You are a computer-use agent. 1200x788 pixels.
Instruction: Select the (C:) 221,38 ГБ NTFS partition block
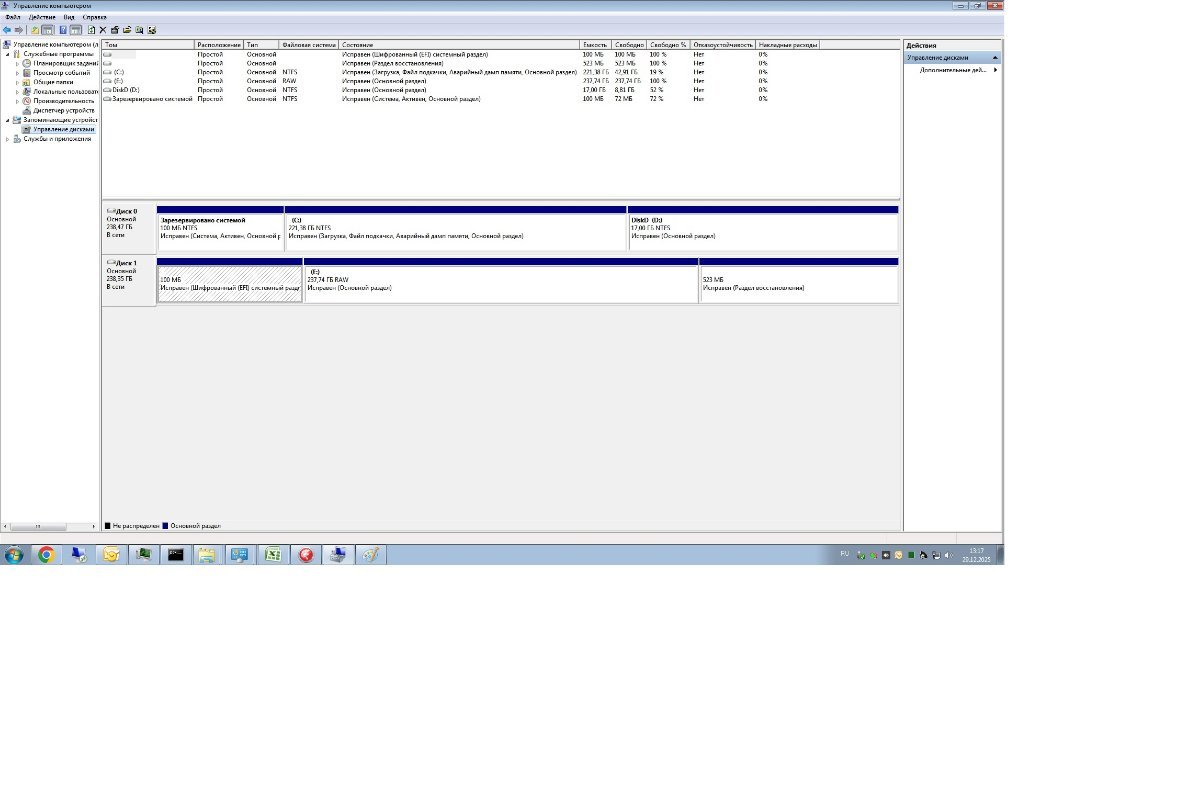[x=456, y=231]
